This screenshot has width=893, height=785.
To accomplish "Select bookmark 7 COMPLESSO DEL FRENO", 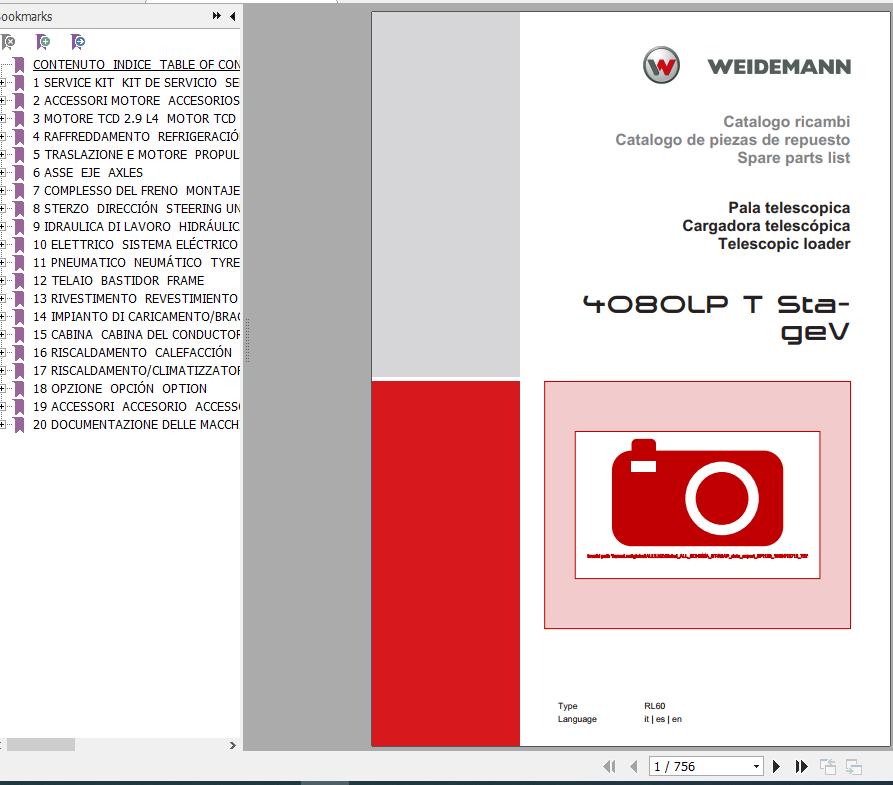I will point(136,190).
